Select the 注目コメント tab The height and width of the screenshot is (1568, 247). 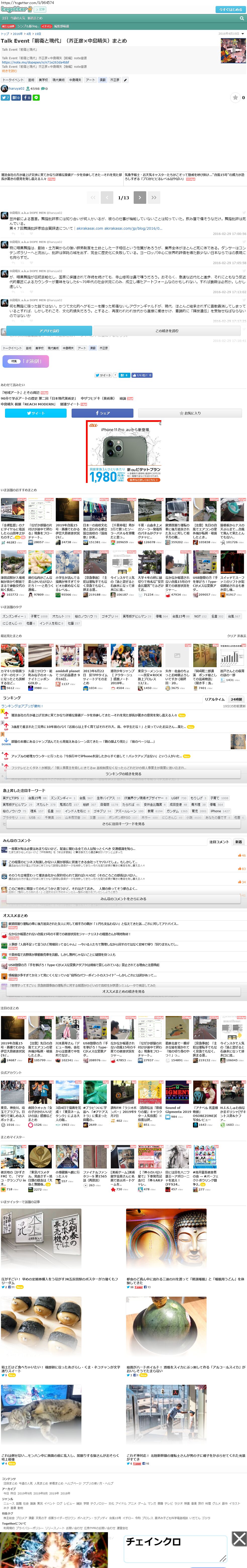click(x=219, y=842)
